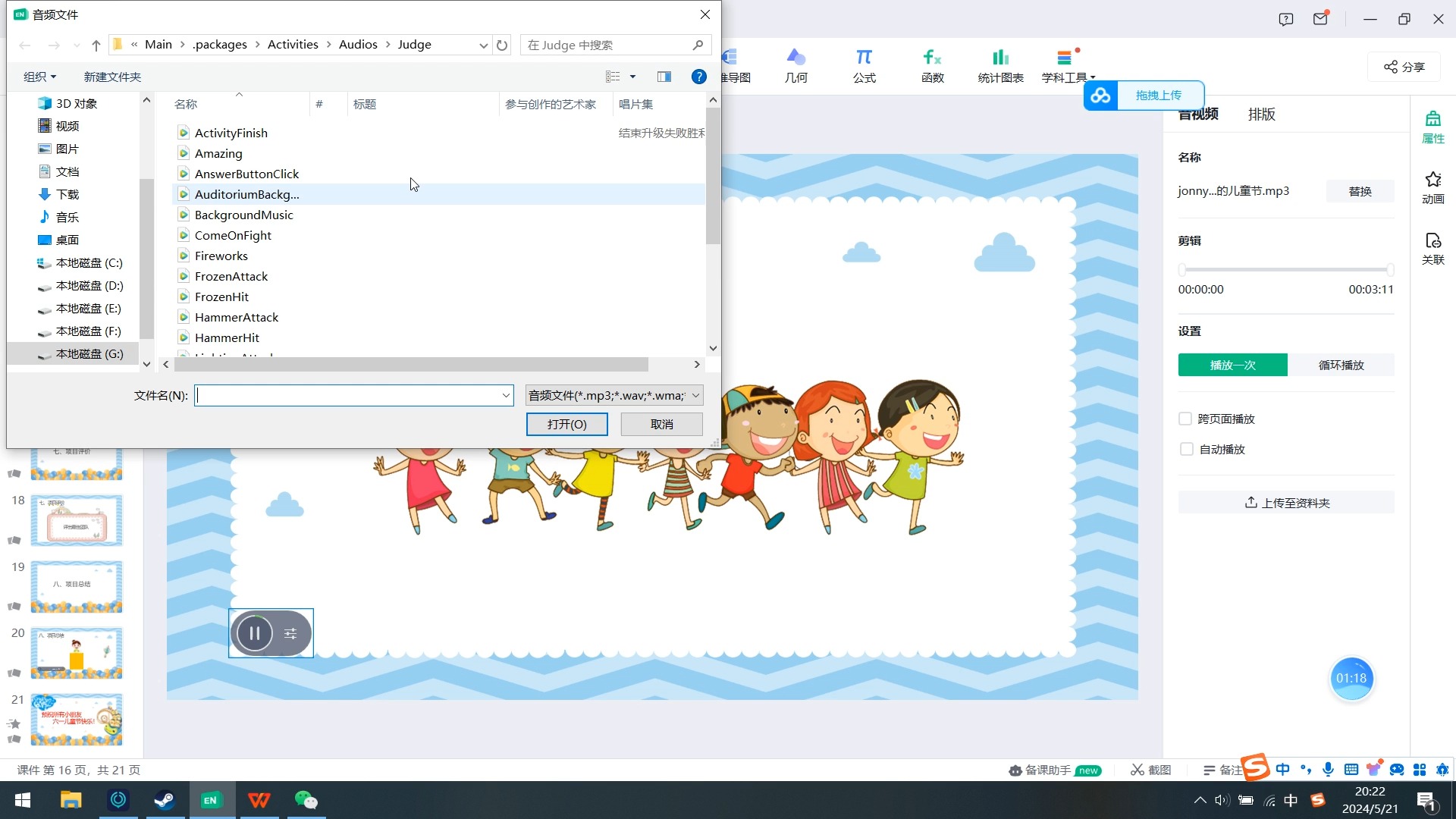This screenshot has width=1456, height=819.
Task: Open the 统计图表 chart tool
Action: [1000, 66]
